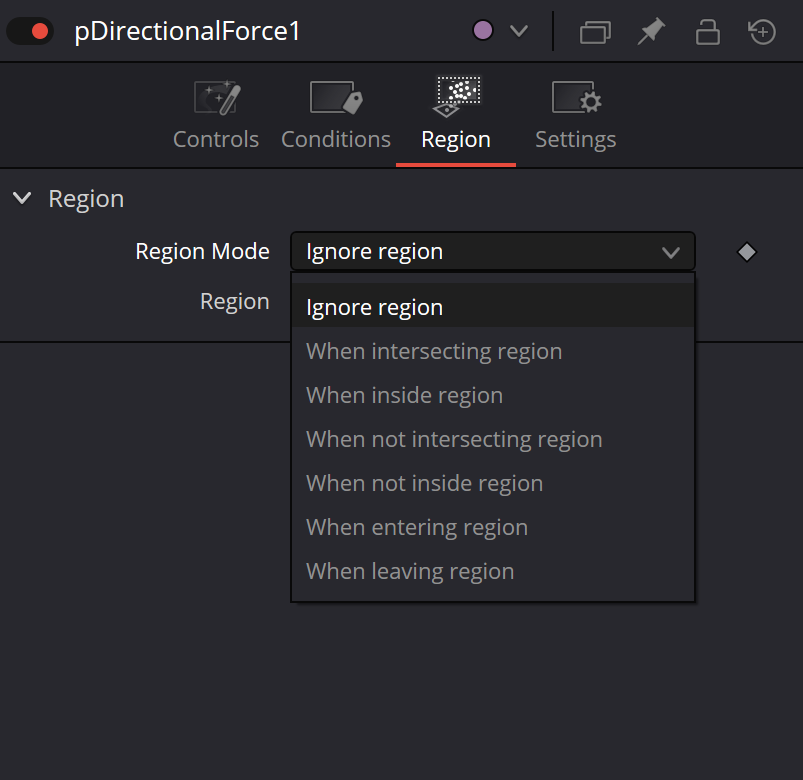
Task: Click the Region Mode dropdown box
Action: point(493,251)
